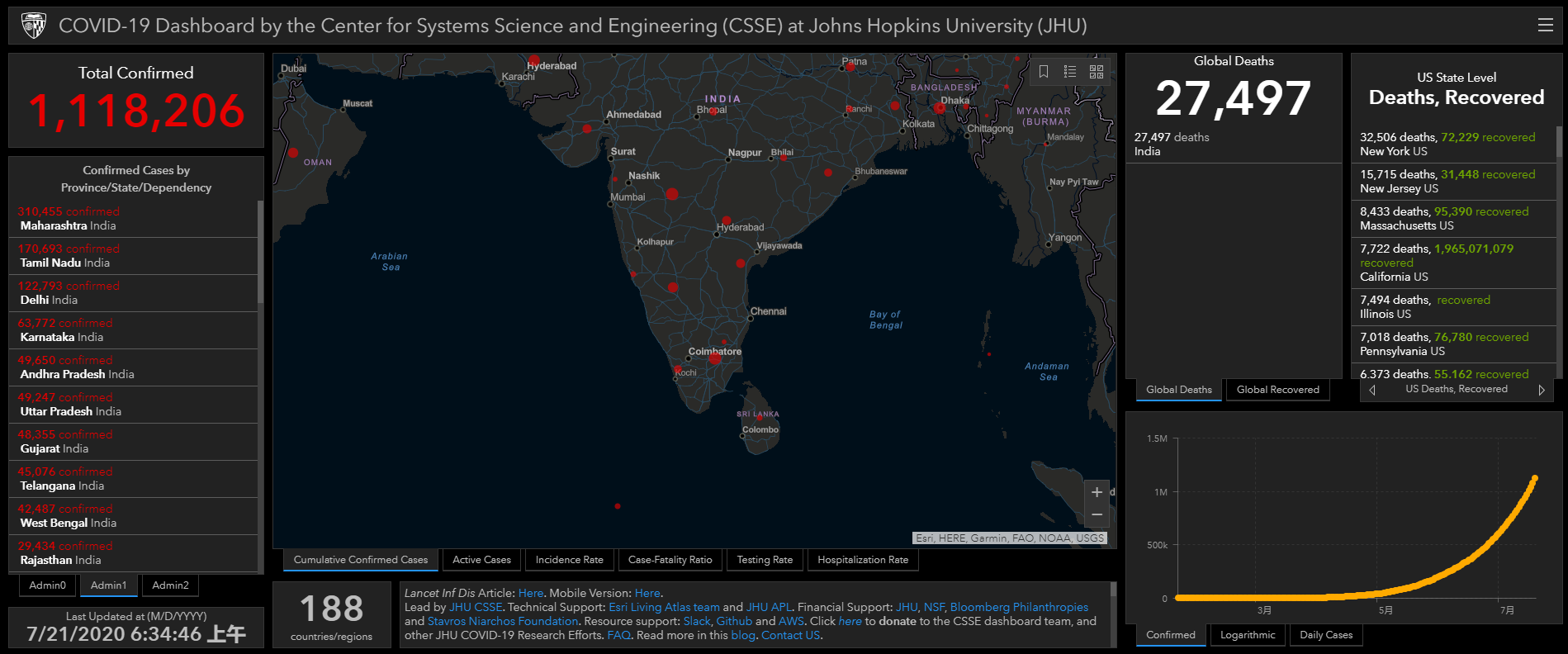Select Hospitalization Rate map tab
This screenshot has height=654, width=1568.
click(x=863, y=560)
